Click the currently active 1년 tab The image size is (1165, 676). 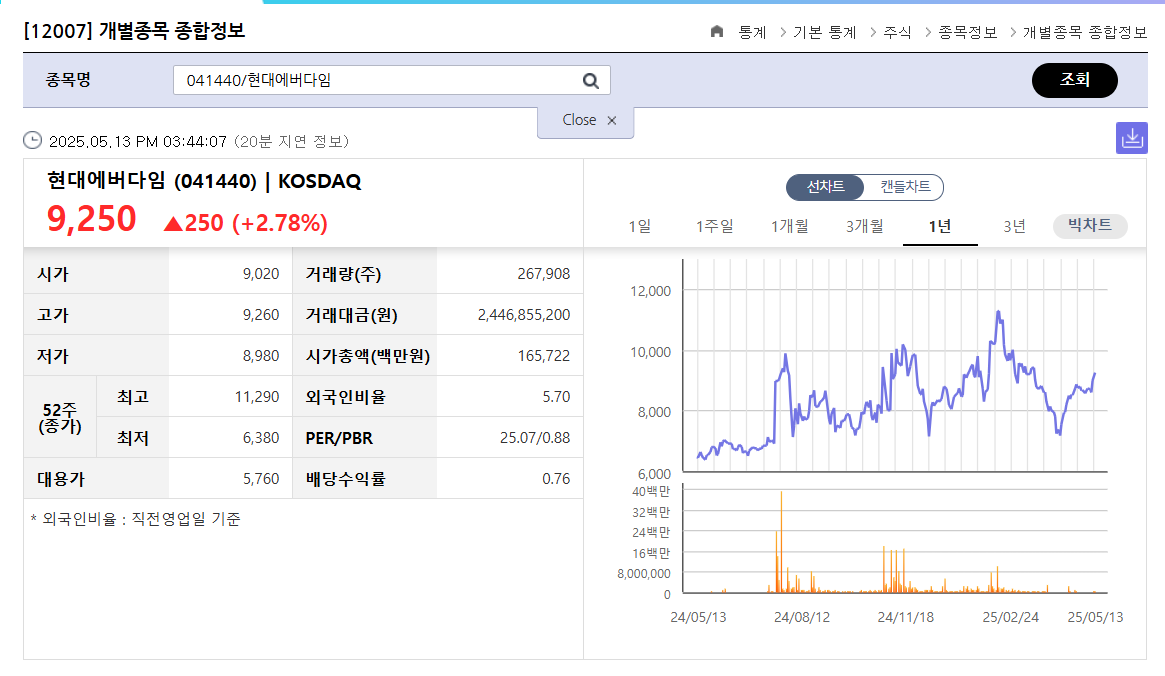(x=939, y=226)
